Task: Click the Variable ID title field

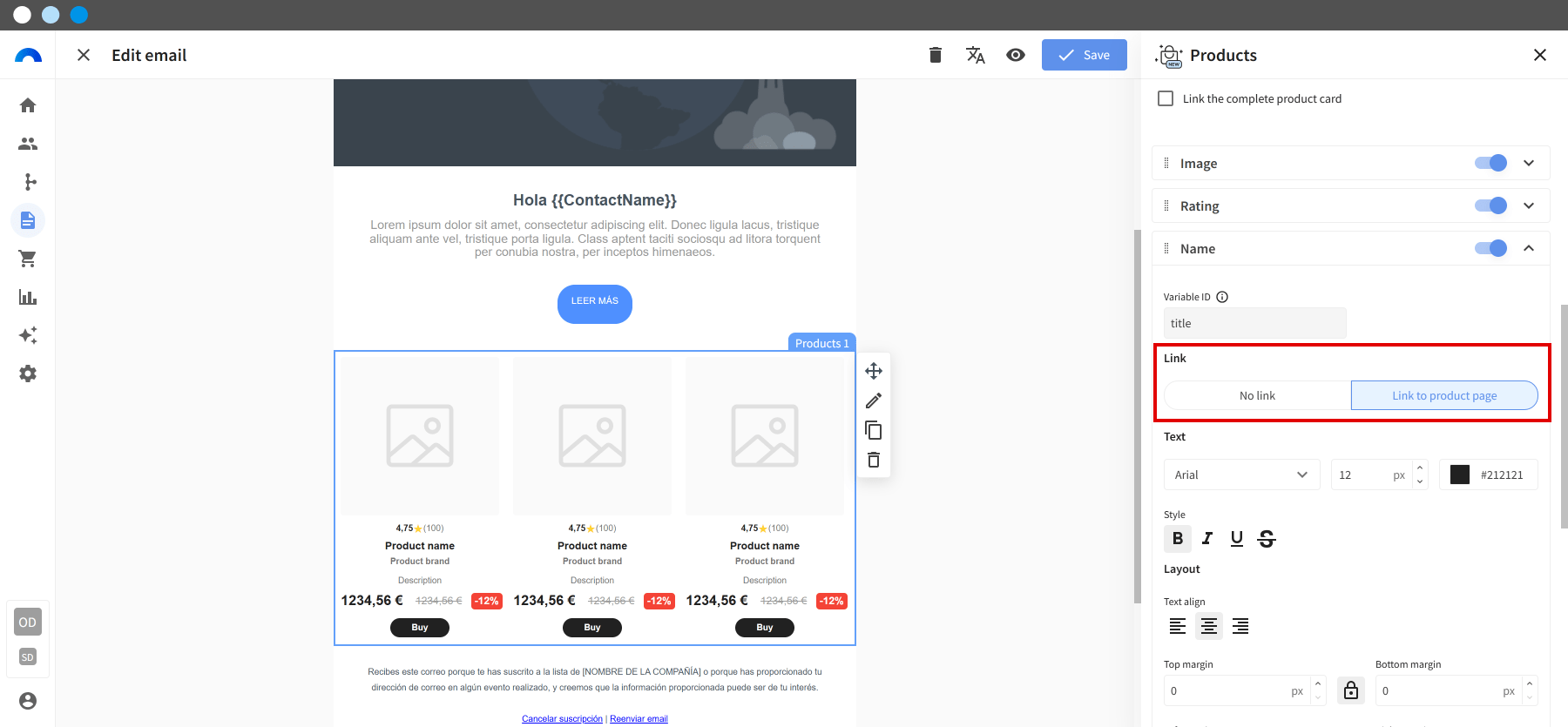Action: (1255, 323)
